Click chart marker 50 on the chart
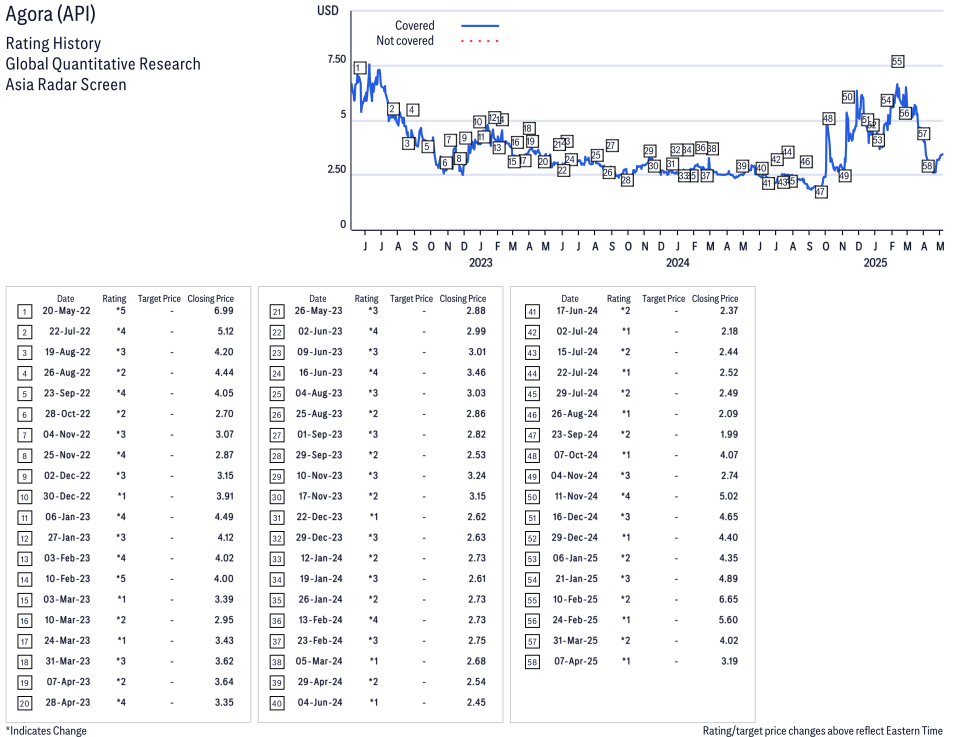 tap(848, 97)
